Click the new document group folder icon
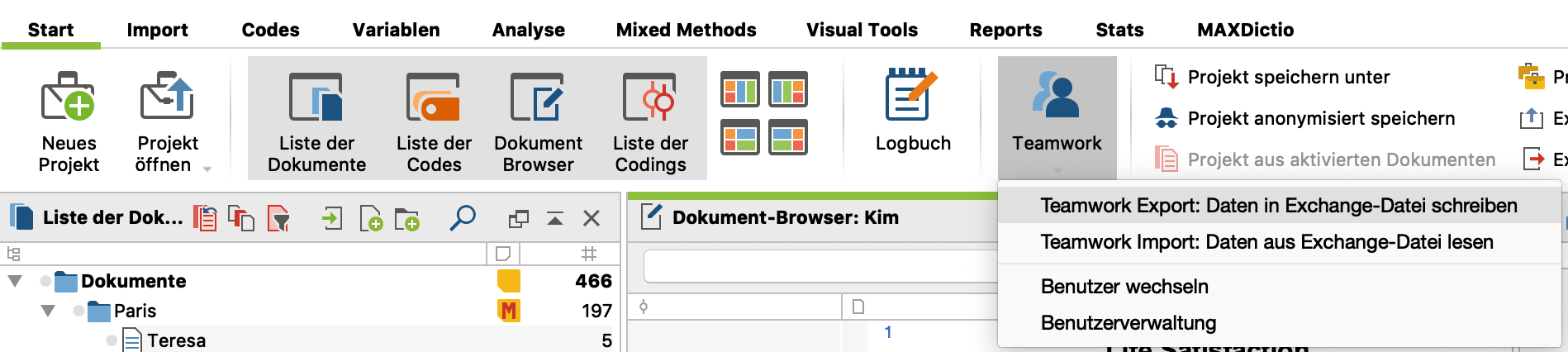This screenshot has height=352, width=1568. pos(406,219)
